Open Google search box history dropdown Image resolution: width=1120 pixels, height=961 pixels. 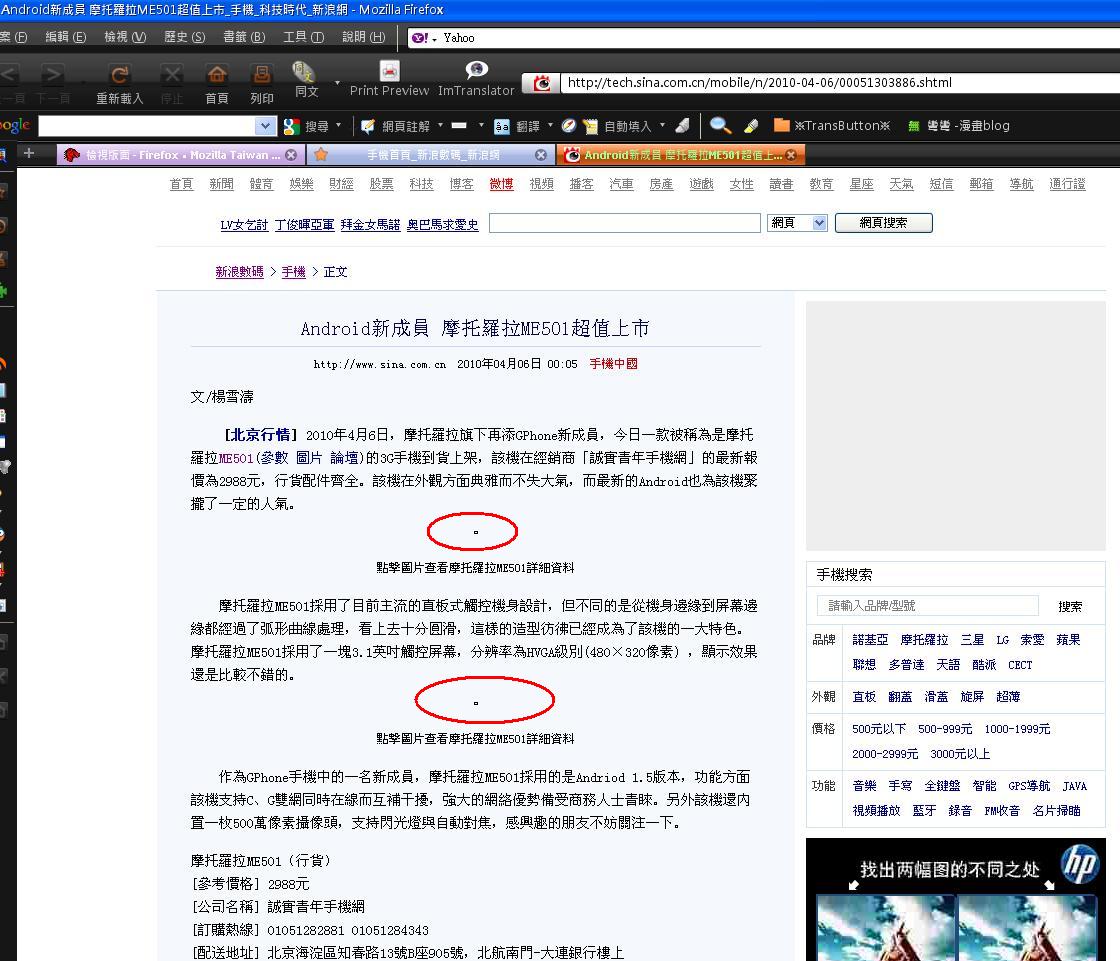(x=265, y=126)
